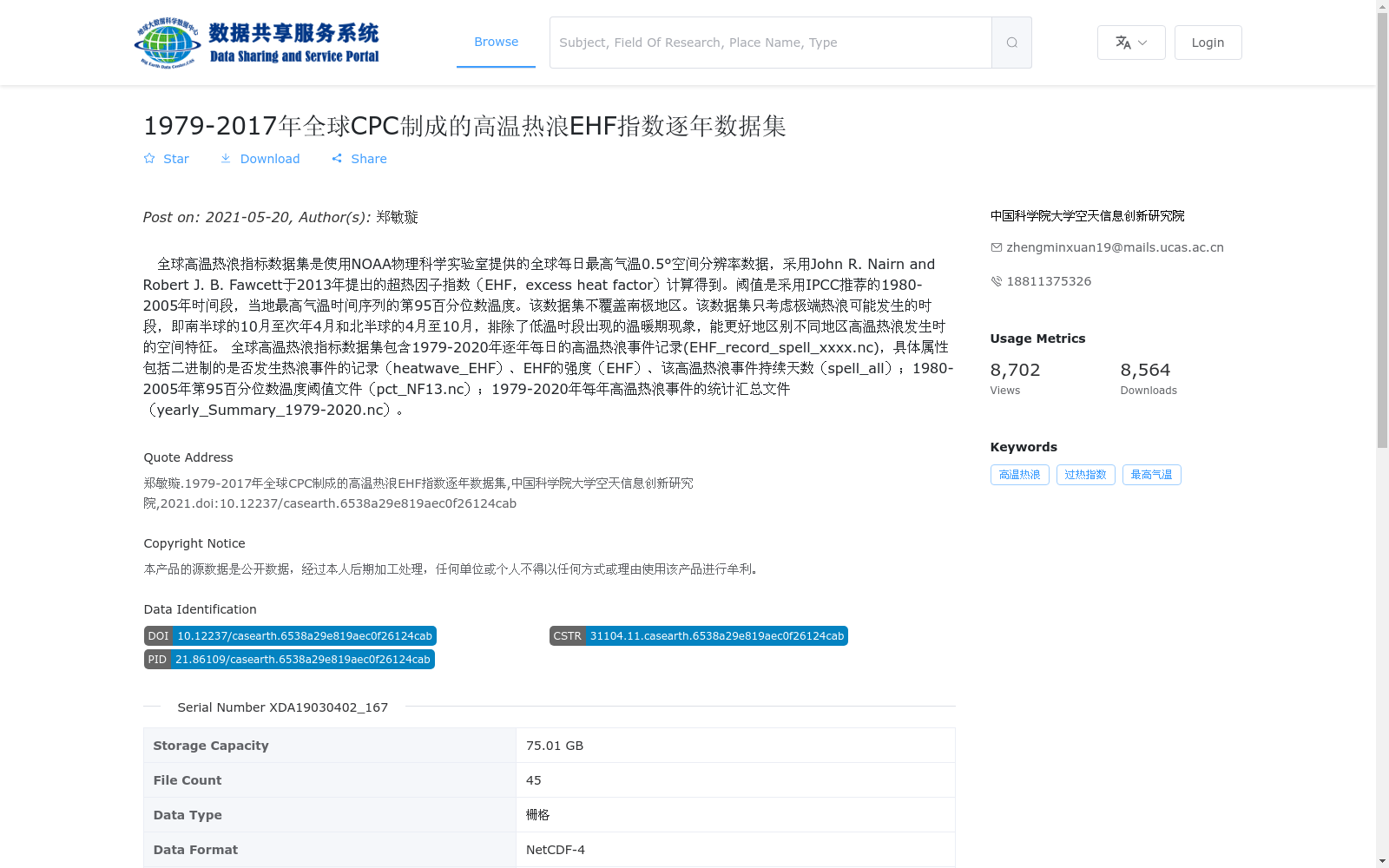Click the DOI identifier badge
The height and width of the screenshot is (868, 1389).
(x=290, y=636)
